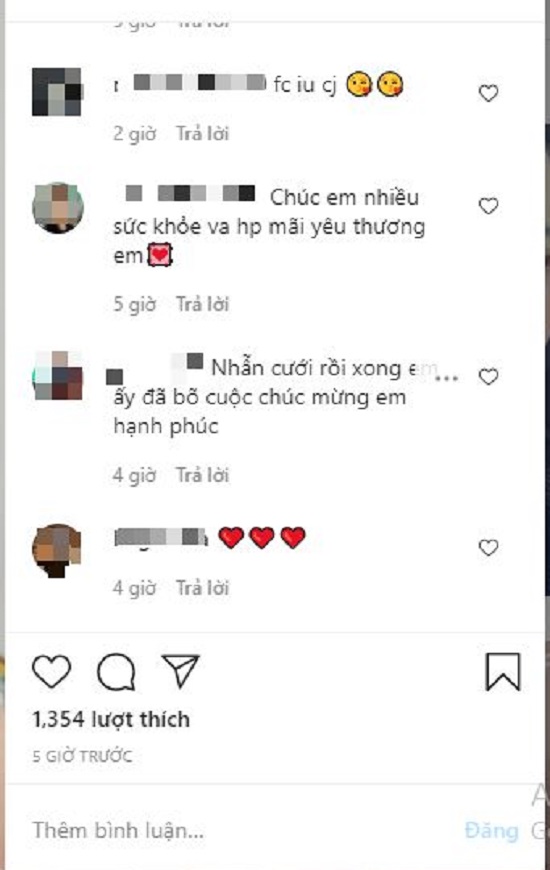Like the 'fc iu cj' comment
Screen dimensions: 550x870
pyautogui.click(x=488, y=93)
